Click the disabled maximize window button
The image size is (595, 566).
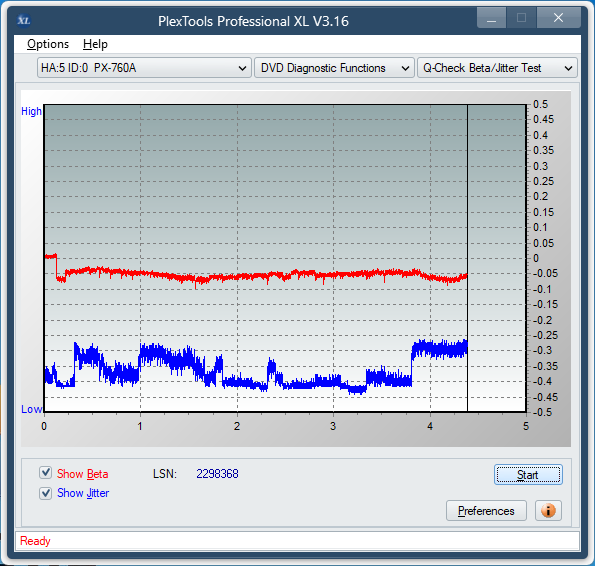[521, 18]
